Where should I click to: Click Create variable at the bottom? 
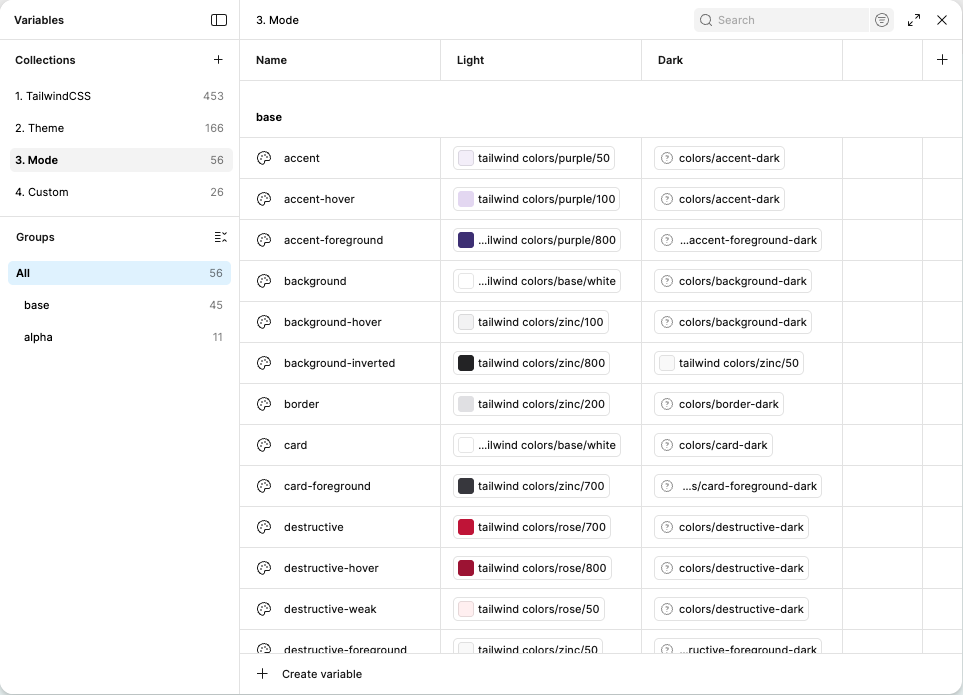(310, 674)
